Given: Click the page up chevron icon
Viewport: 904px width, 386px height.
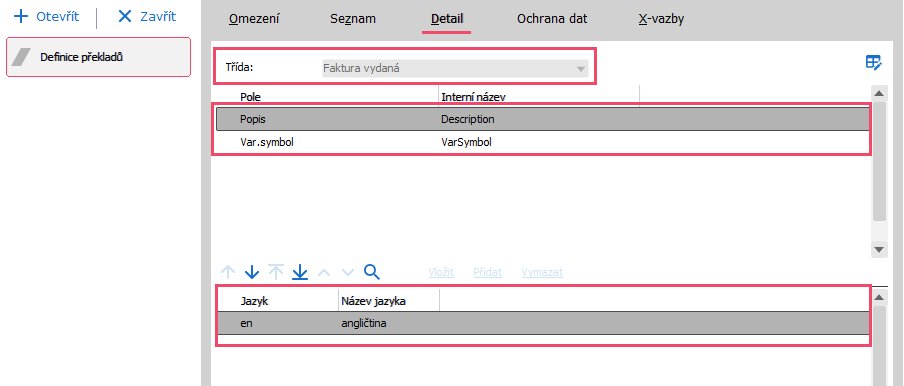Looking at the screenshot, I should point(324,272).
